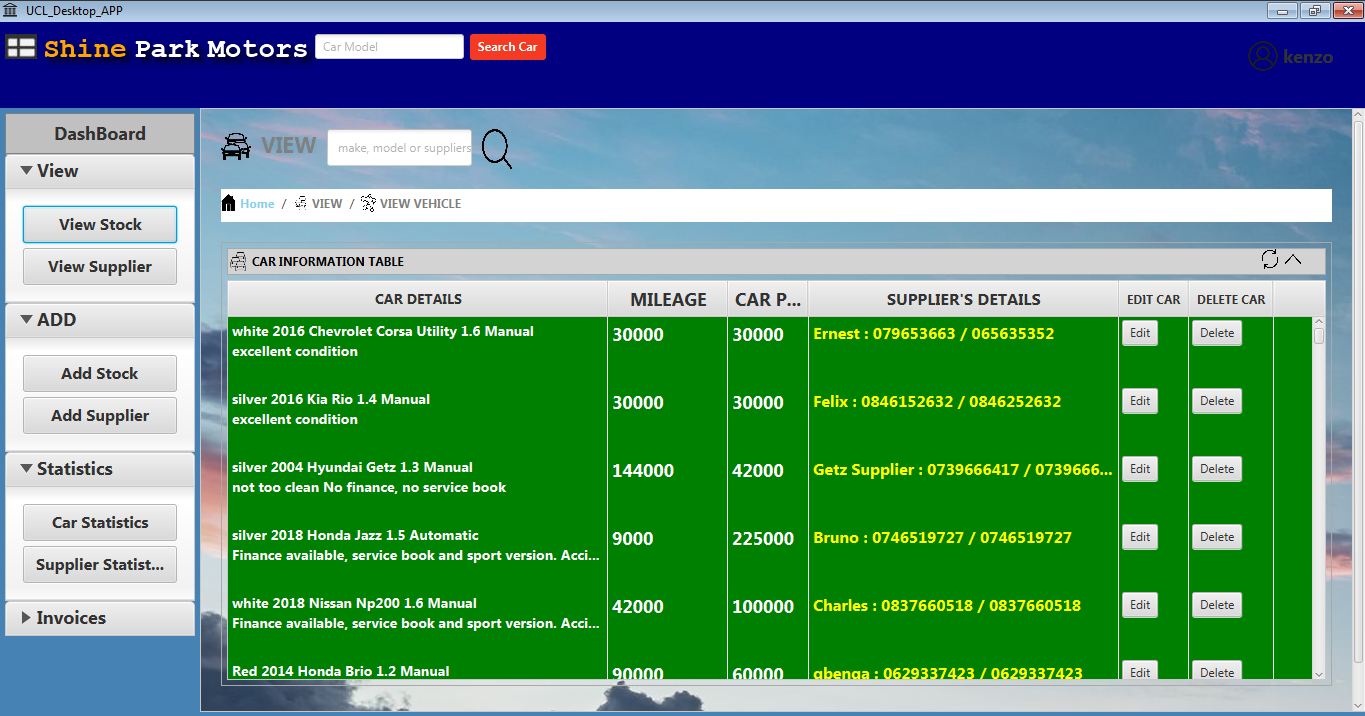
Task: Click the VIEW breadcrumb item
Action: (x=327, y=204)
